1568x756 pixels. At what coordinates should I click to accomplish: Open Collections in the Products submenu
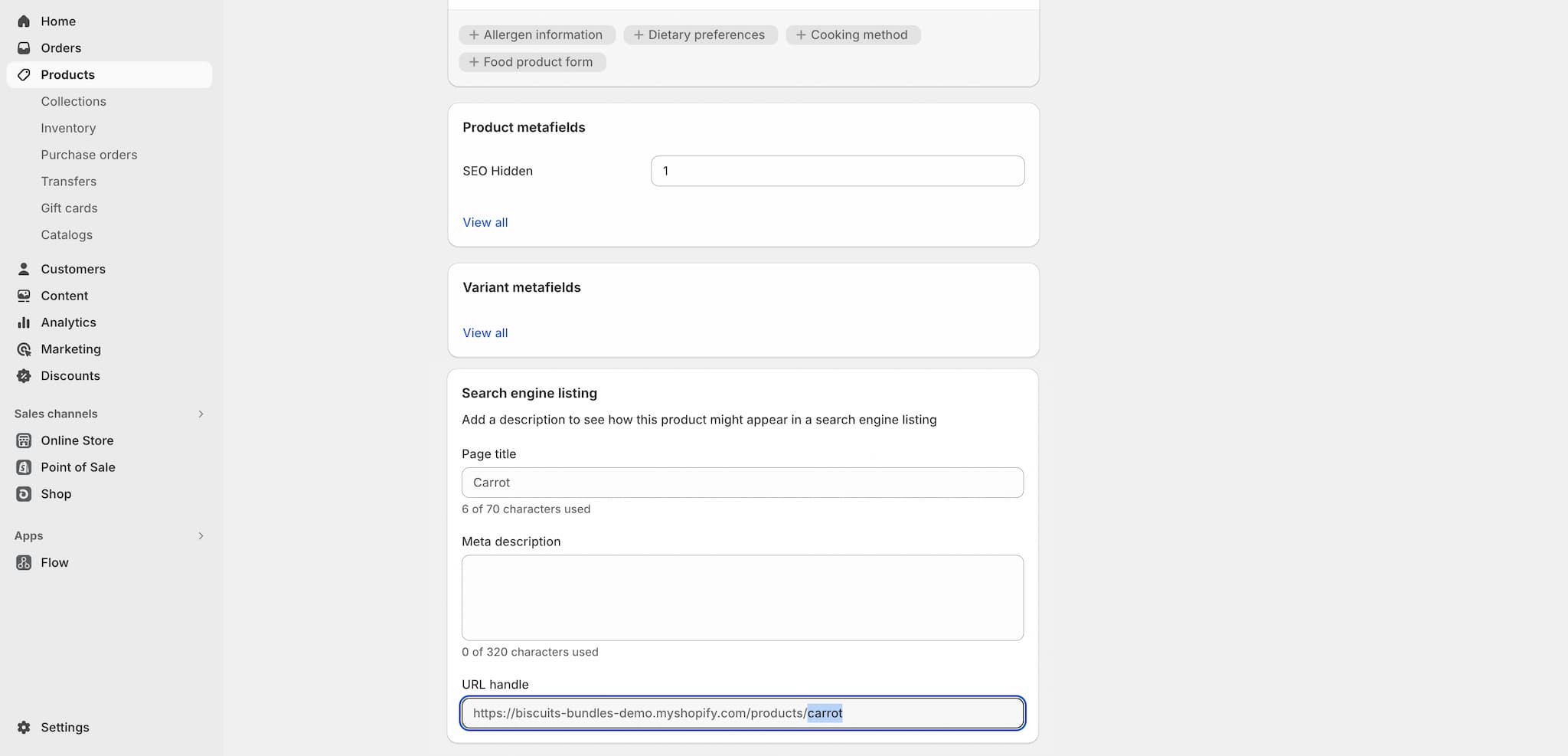[x=73, y=101]
